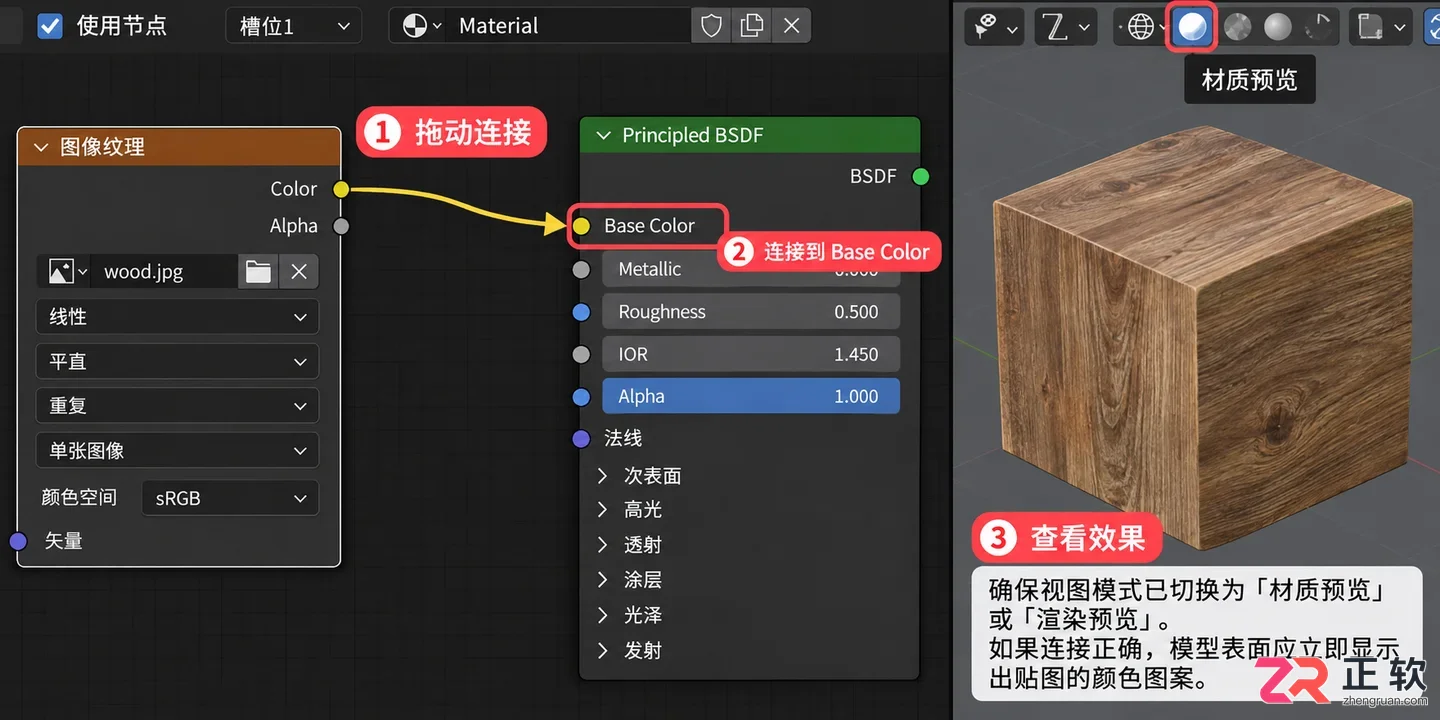This screenshot has height=720, width=1440.
Task: Open the 单张图像 source dropdown
Action: point(177,451)
